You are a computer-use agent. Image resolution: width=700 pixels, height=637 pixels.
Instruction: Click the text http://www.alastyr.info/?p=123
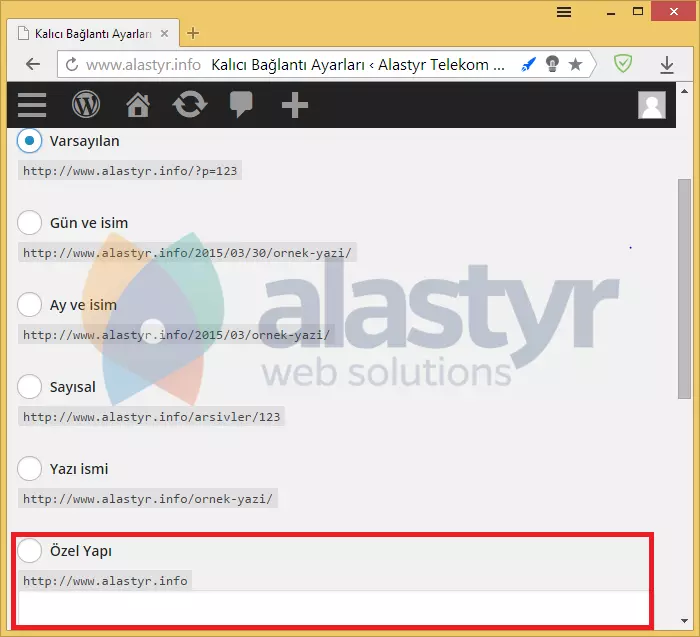point(130,171)
